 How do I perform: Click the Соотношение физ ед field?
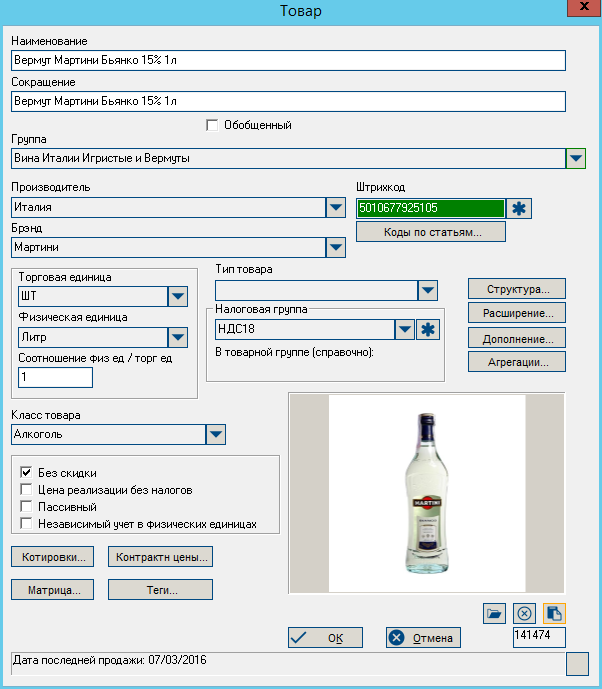tap(55, 377)
